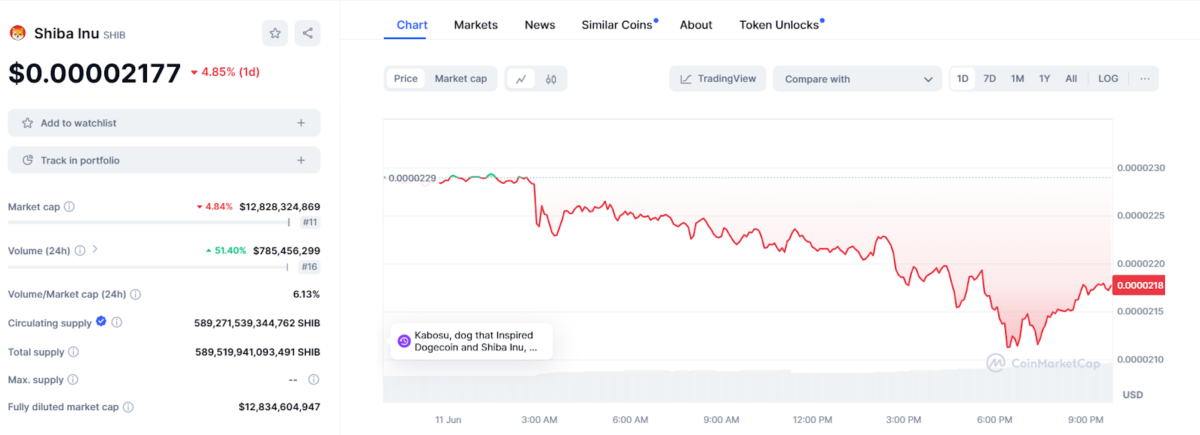Click the 4.84% market cap change value
Viewport: 1200px width, 435px height.
point(214,207)
